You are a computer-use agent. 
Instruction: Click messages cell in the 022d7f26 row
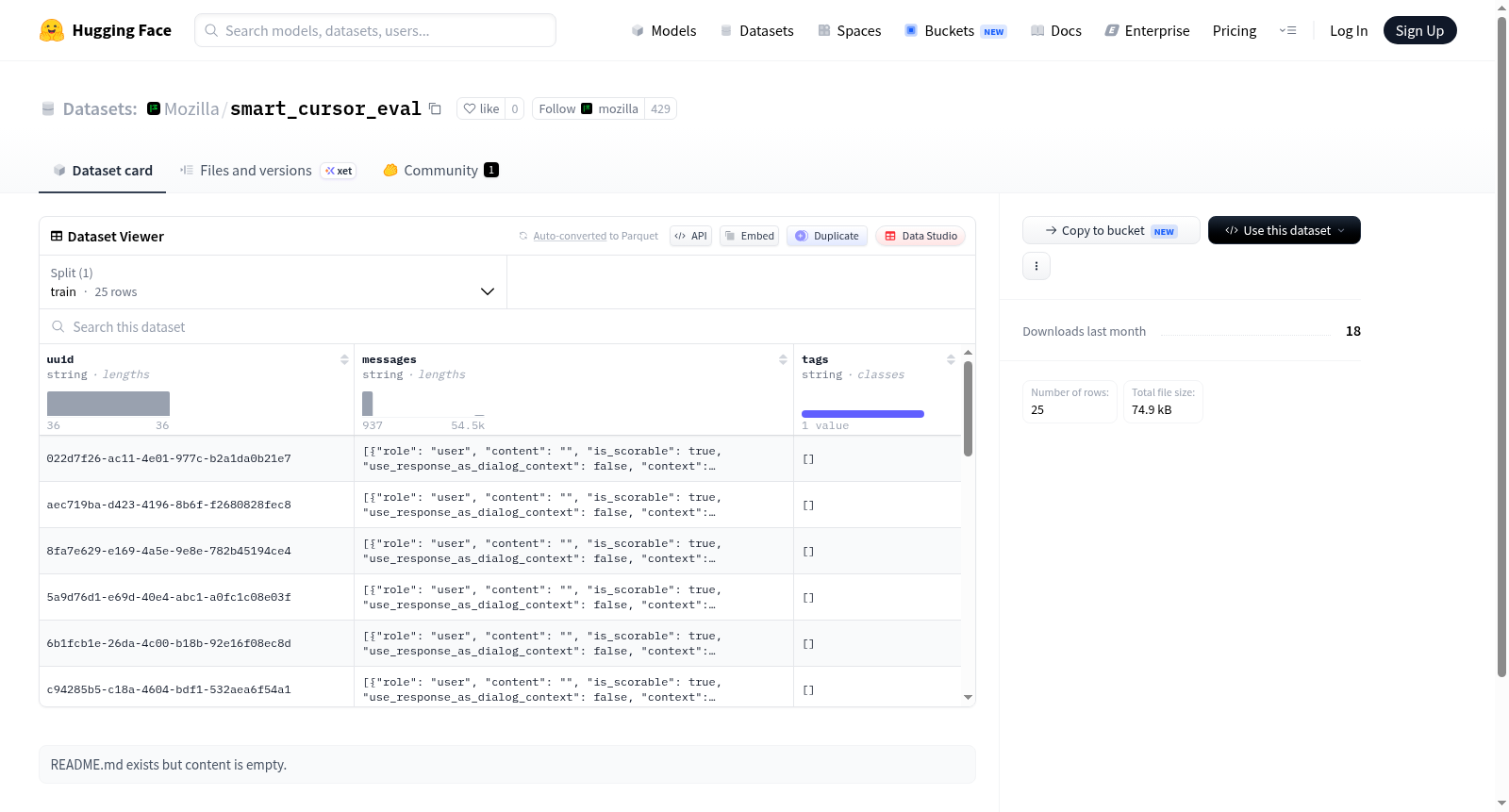click(x=573, y=458)
